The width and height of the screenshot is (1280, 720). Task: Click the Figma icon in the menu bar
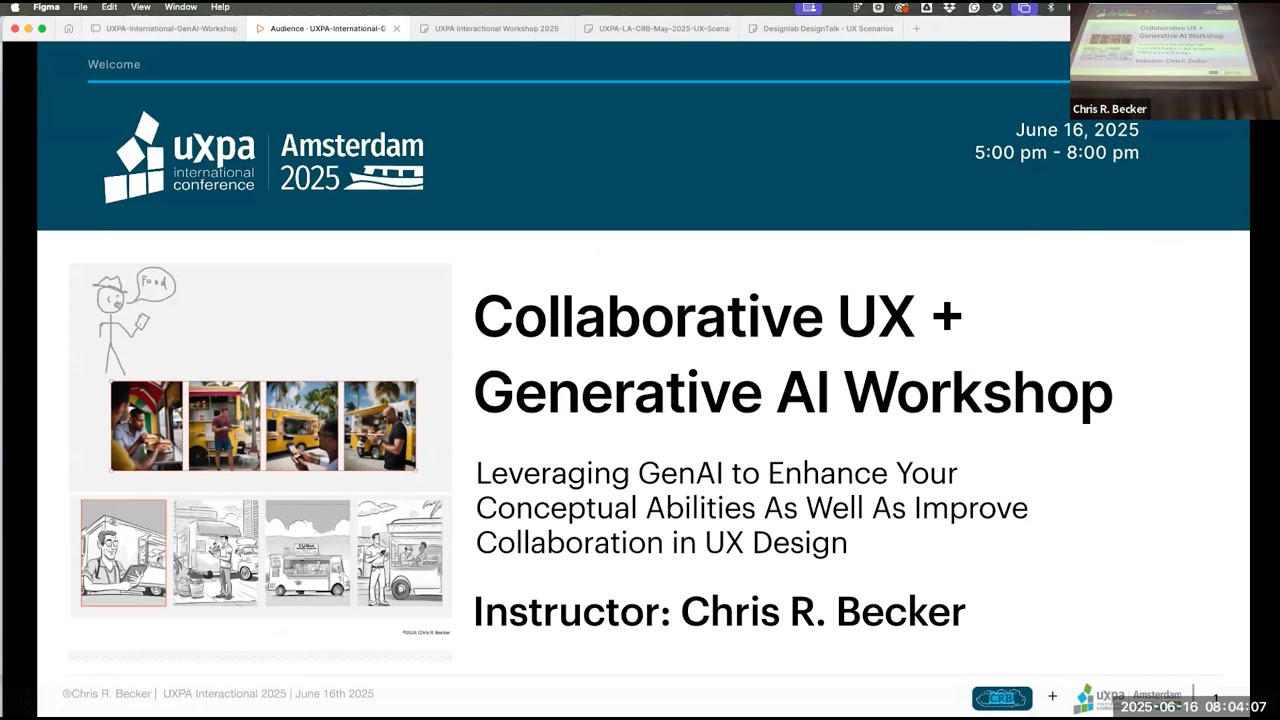pos(857,7)
